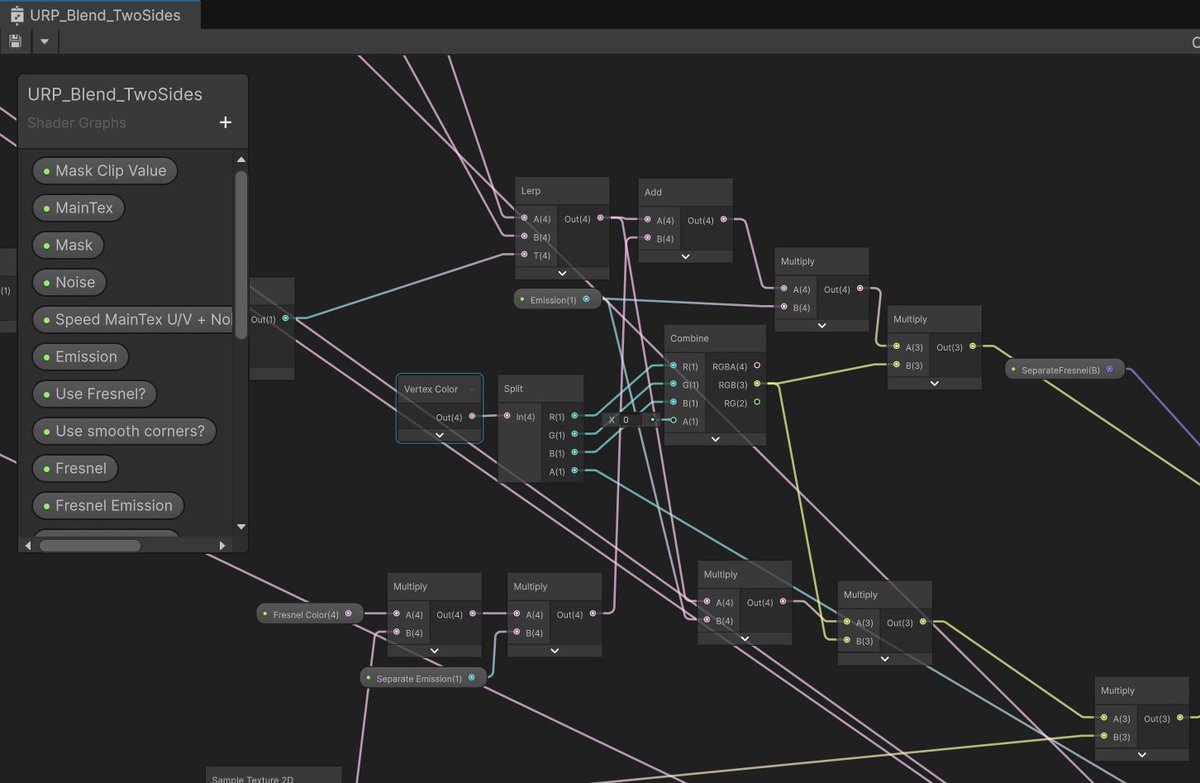1200x783 pixels.
Task: Collapse the Multiply node feeding SeparateFresnel(B)
Action: [x=934, y=383]
